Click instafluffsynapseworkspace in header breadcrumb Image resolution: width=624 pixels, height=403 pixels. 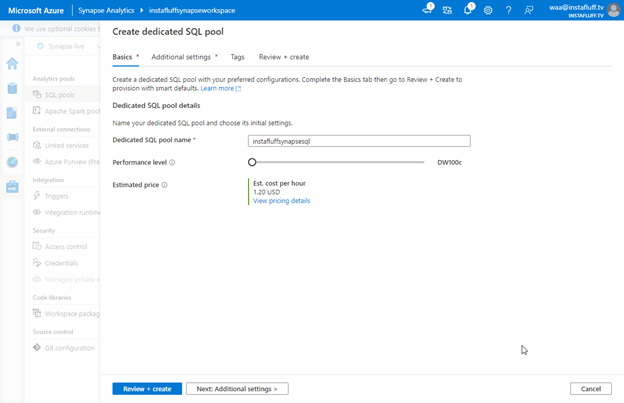pyautogui.click(x=192, y=10)
